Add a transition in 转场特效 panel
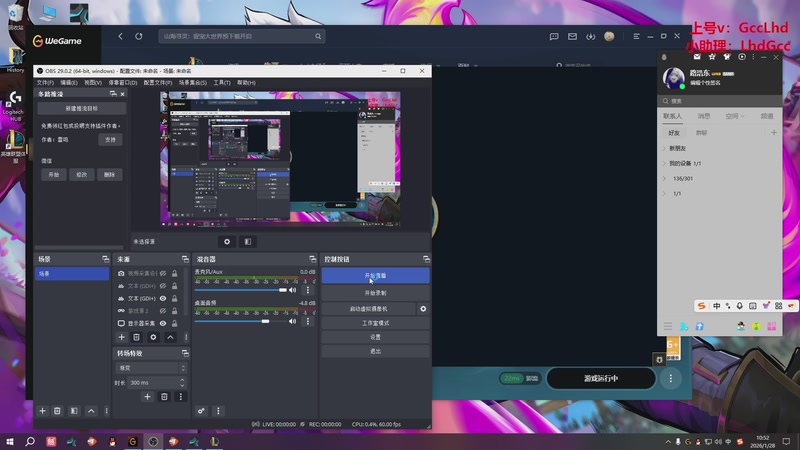800x450 pixels. point(147,396)
